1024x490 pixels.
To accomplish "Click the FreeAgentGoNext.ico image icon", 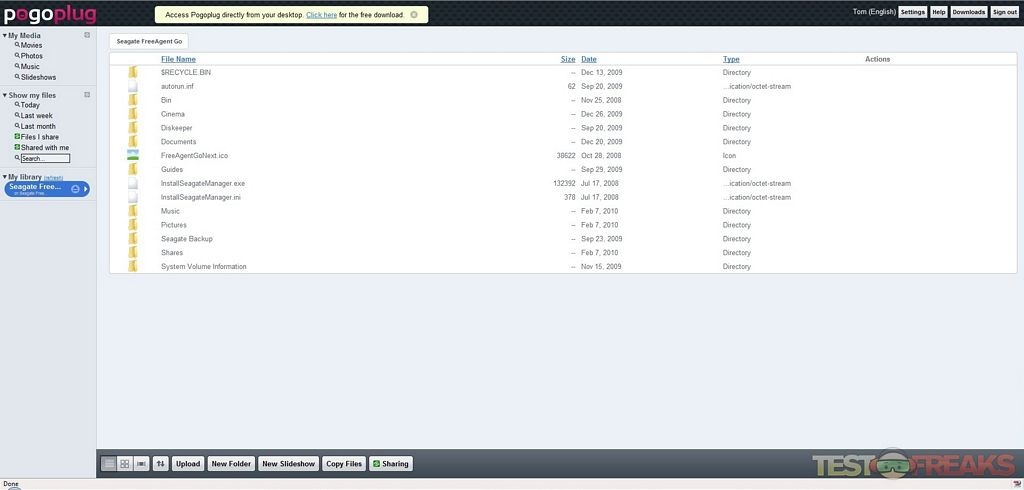I will 133,156.
